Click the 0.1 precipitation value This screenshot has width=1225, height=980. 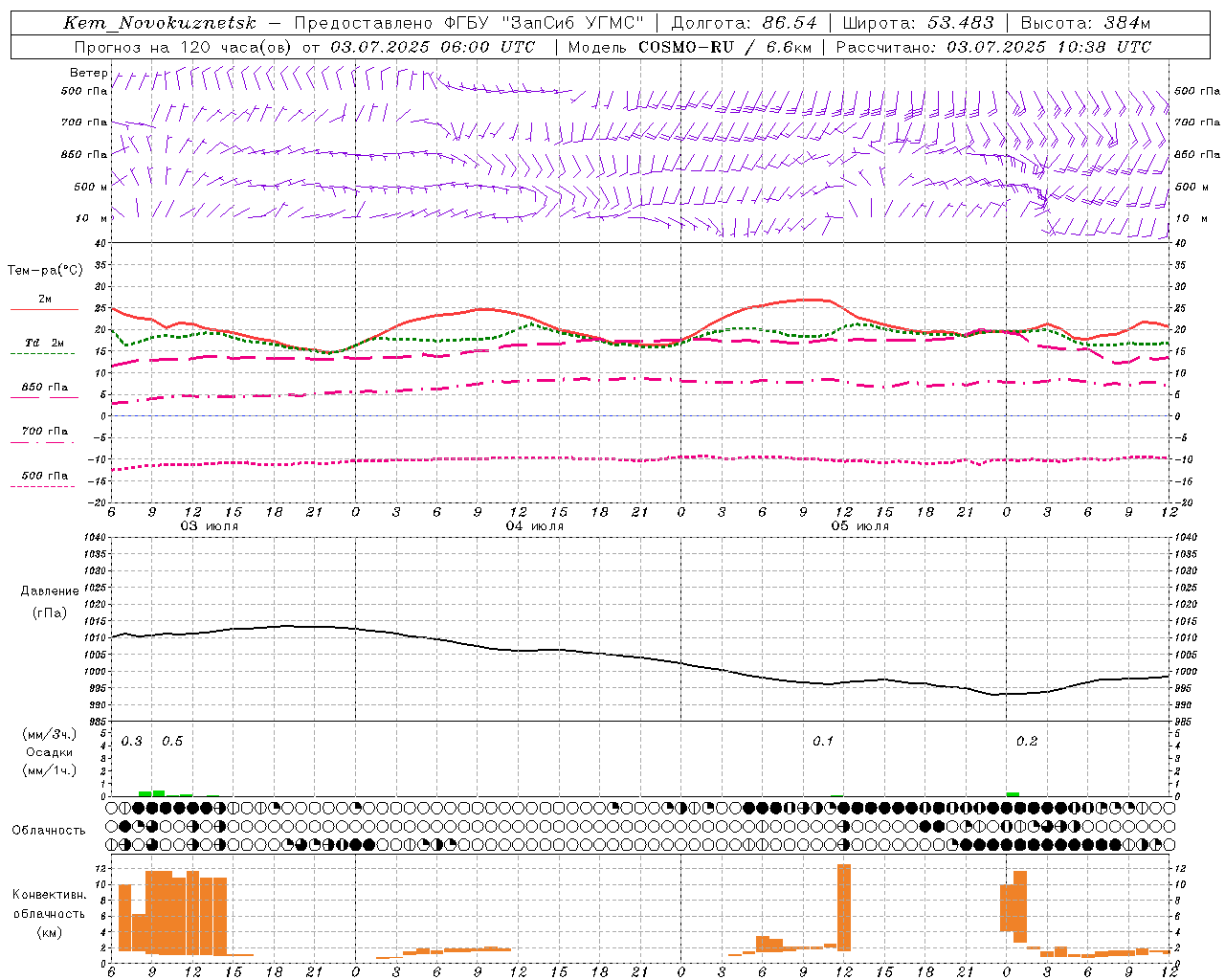(823, 742)
